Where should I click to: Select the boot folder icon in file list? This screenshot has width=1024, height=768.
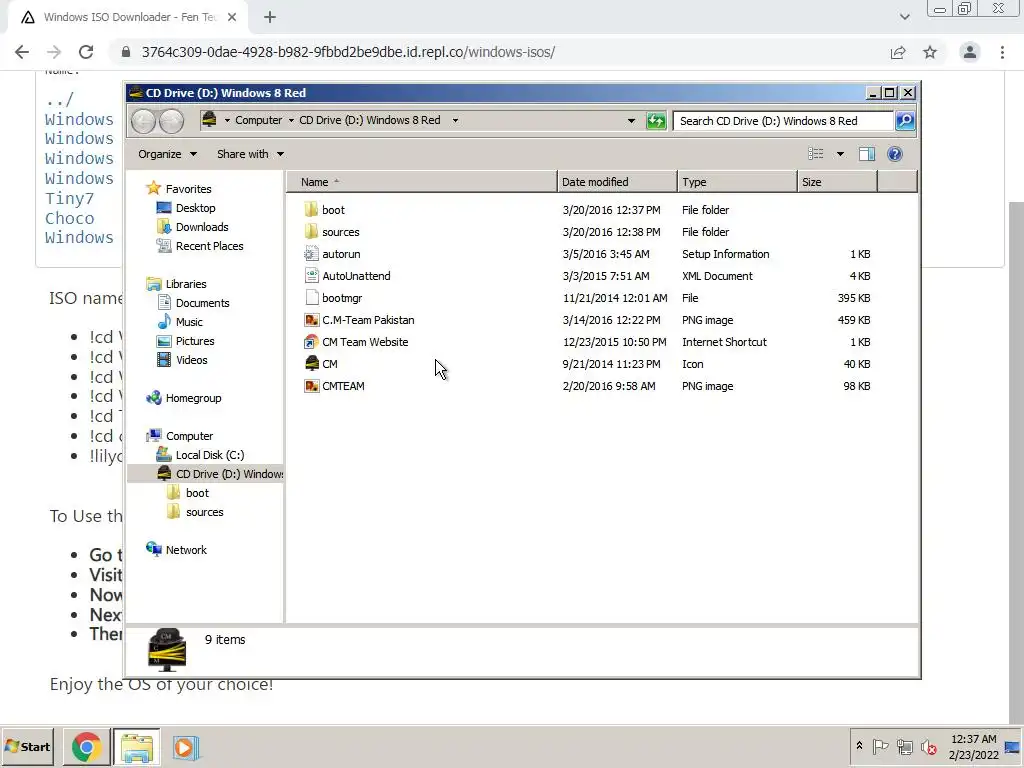[x=312, y=210]
